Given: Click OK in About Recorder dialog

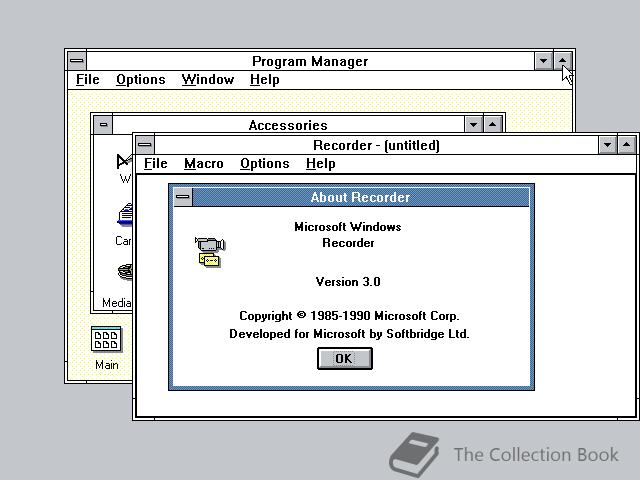Looking at the screenshot, I should 345,358.
